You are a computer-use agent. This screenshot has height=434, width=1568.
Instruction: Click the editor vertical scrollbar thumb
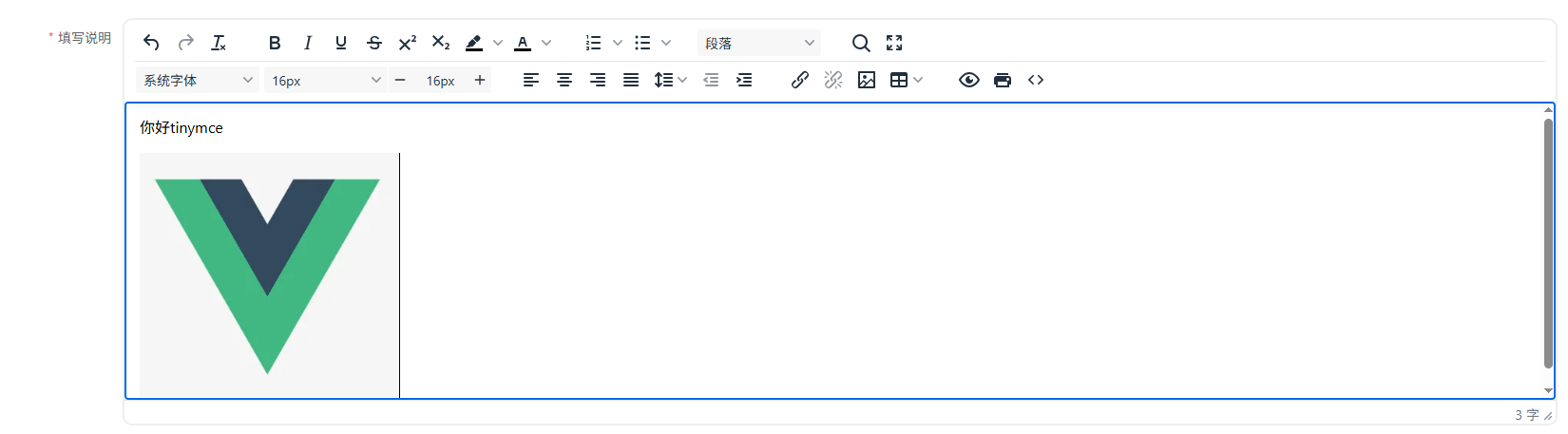[1548, 243]
